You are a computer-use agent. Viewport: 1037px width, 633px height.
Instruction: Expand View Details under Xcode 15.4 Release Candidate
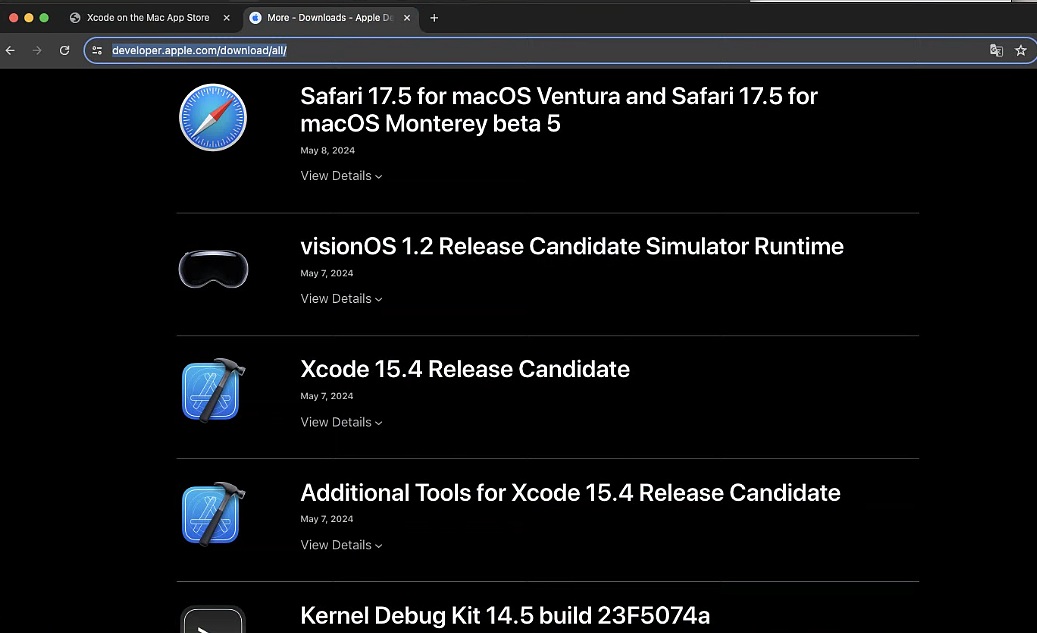pyautogui.click(x=341, y=422)
